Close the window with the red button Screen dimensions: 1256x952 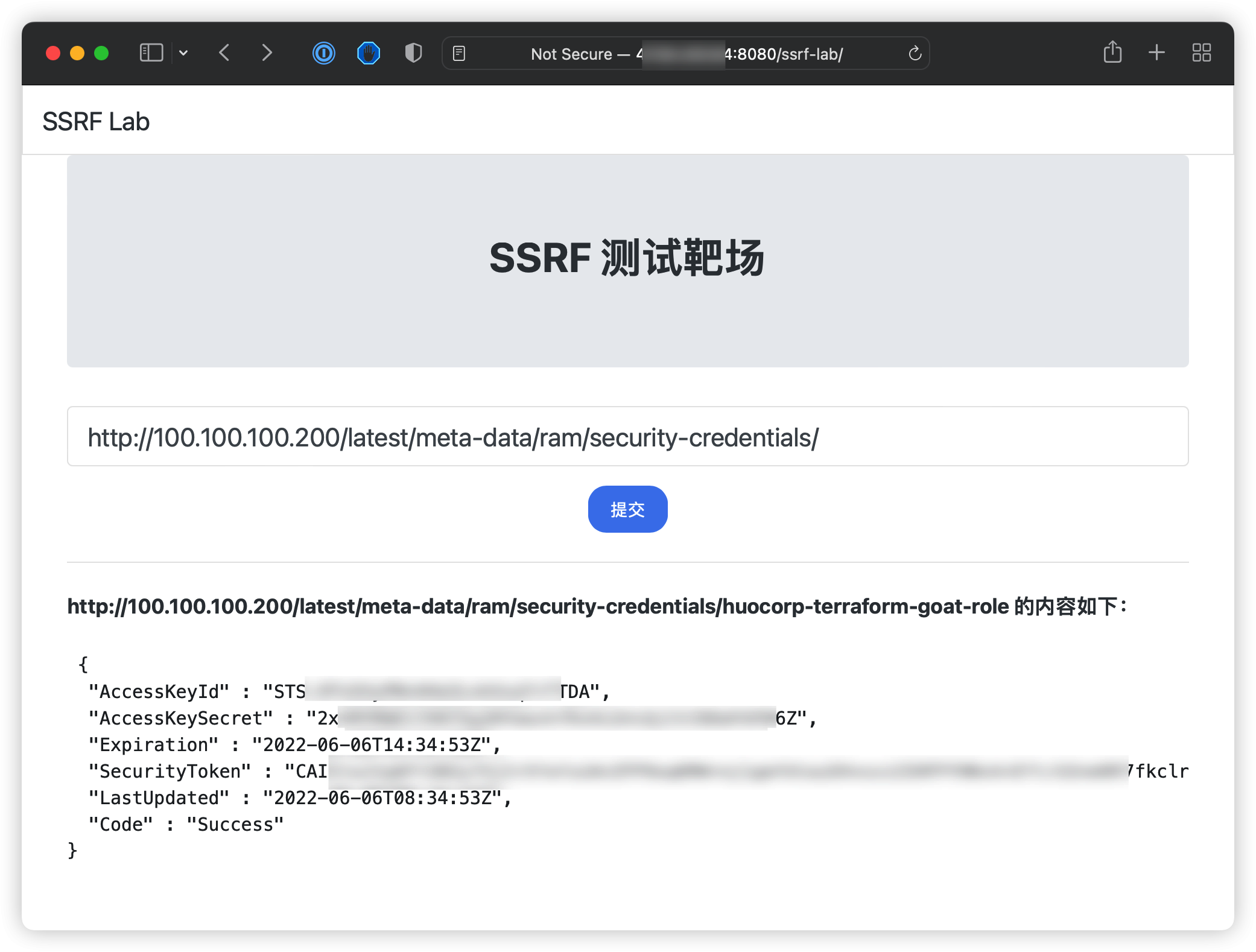point(53,53)
